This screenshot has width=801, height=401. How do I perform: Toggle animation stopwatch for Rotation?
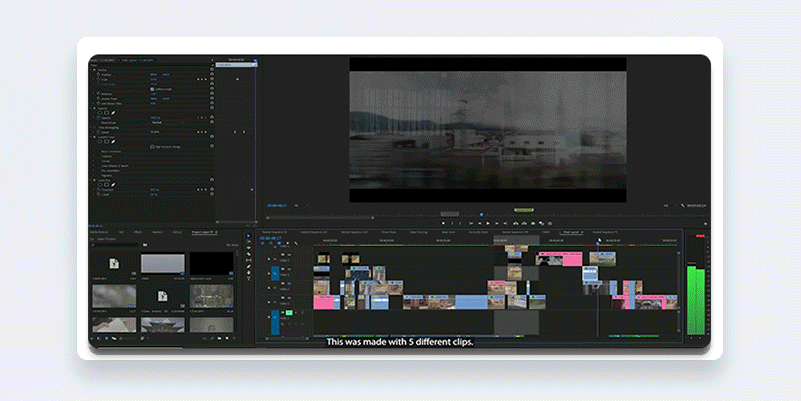99,93
